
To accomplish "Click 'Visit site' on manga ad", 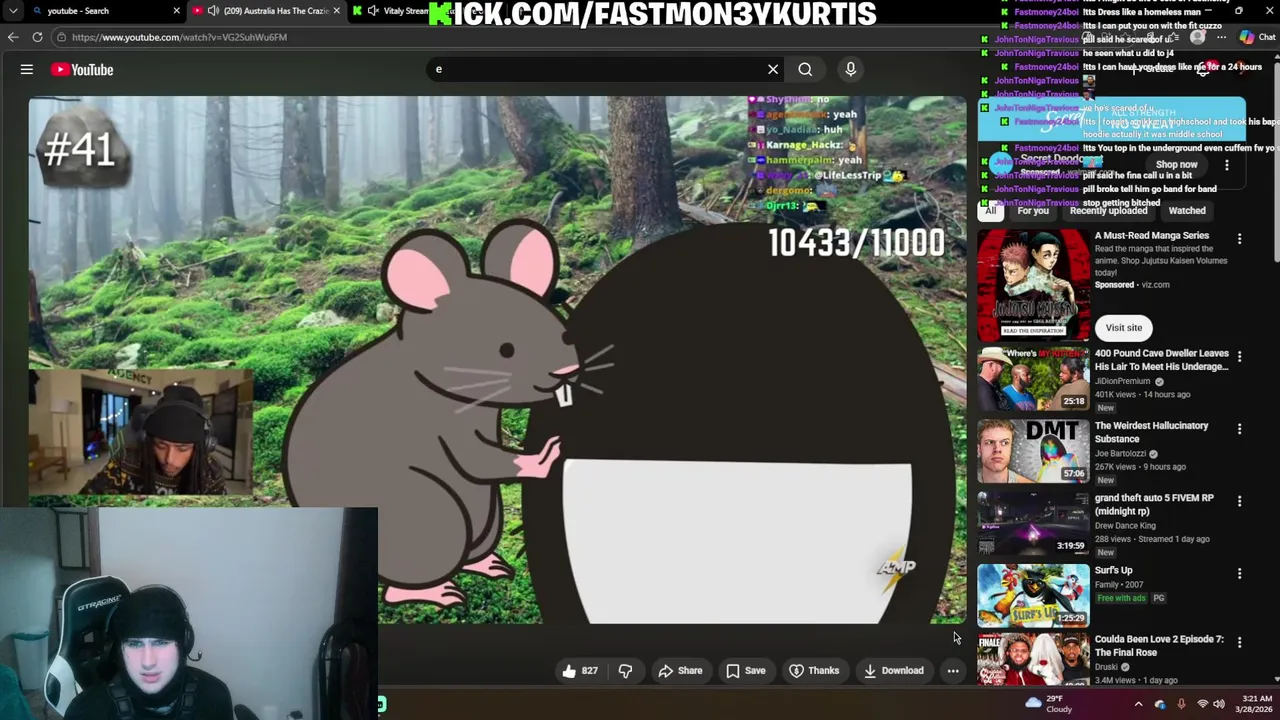I will pyautogui.click(x=1123, y=328).
